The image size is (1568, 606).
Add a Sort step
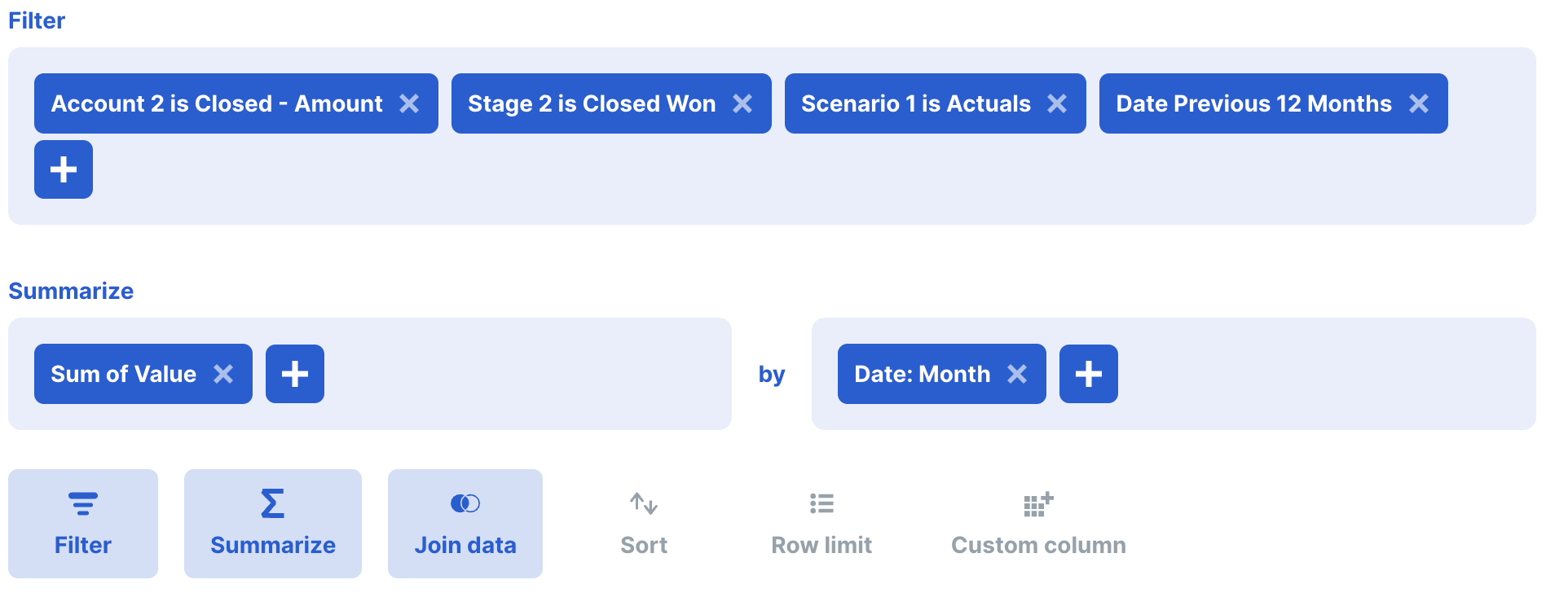[644, 524]
